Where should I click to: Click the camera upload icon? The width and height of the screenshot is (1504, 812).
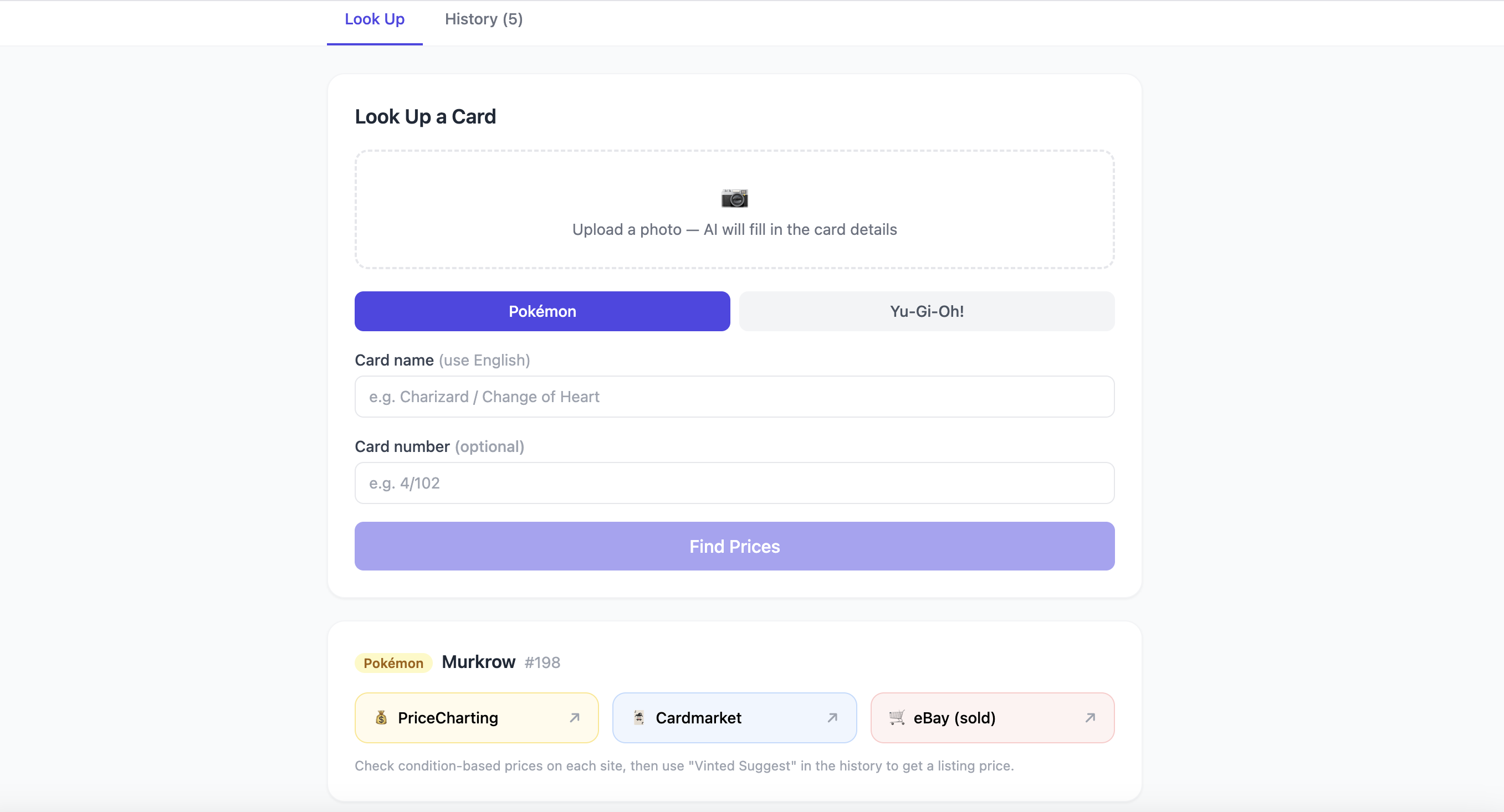pyautogui.click(x=734, y=198)
